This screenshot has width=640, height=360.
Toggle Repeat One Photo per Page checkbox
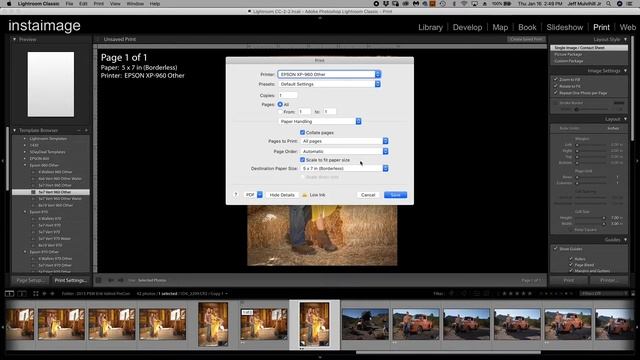click(556, 93)
